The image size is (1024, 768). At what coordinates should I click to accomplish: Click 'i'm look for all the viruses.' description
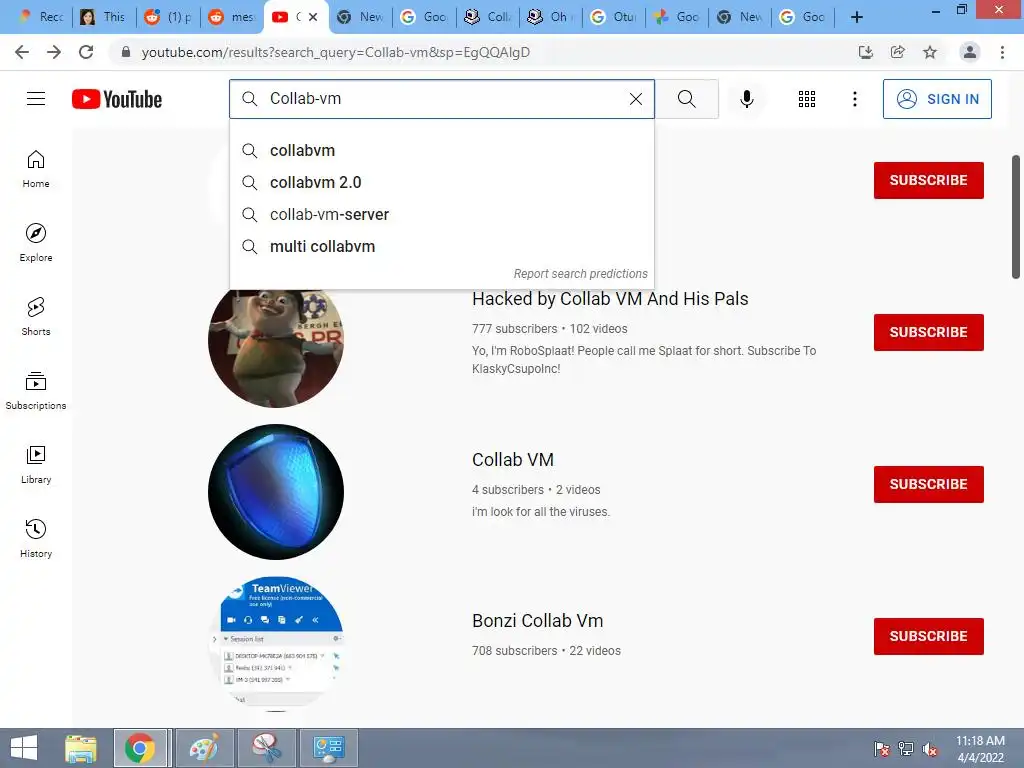[541, 511]
